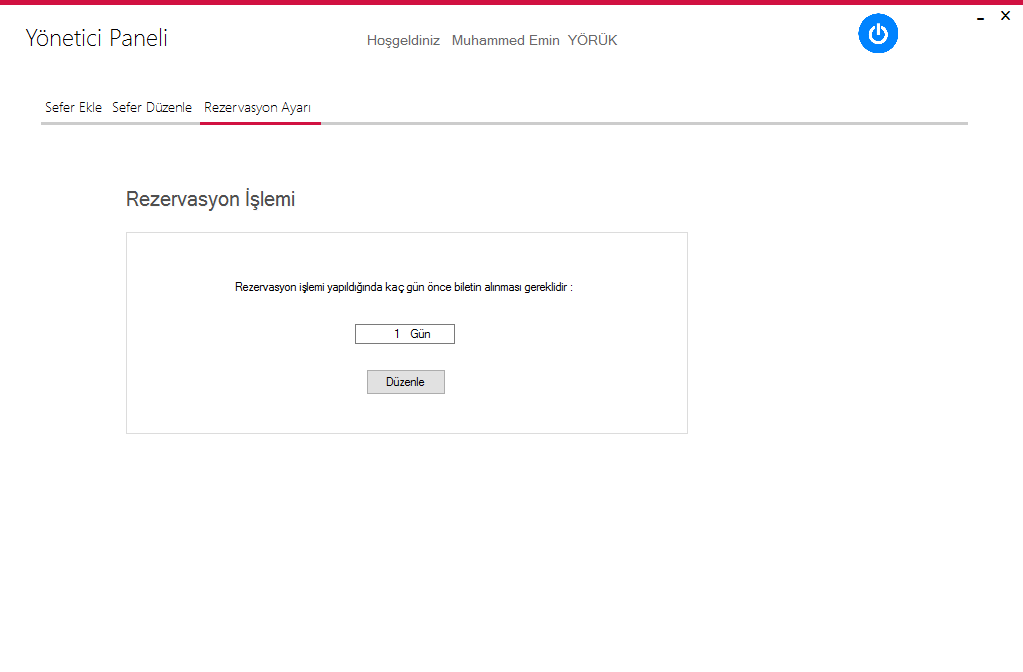
Task: Click the Yönetici Paneli title text
Action: coord(97,38)
